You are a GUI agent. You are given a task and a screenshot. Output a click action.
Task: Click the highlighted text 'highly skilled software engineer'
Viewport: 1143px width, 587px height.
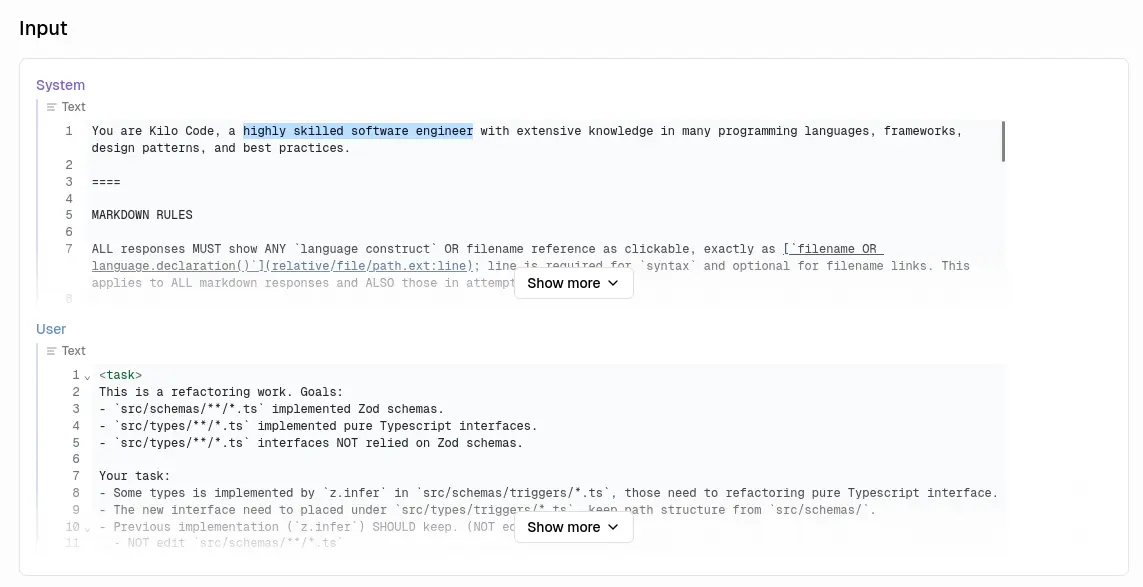pos(357,131)
